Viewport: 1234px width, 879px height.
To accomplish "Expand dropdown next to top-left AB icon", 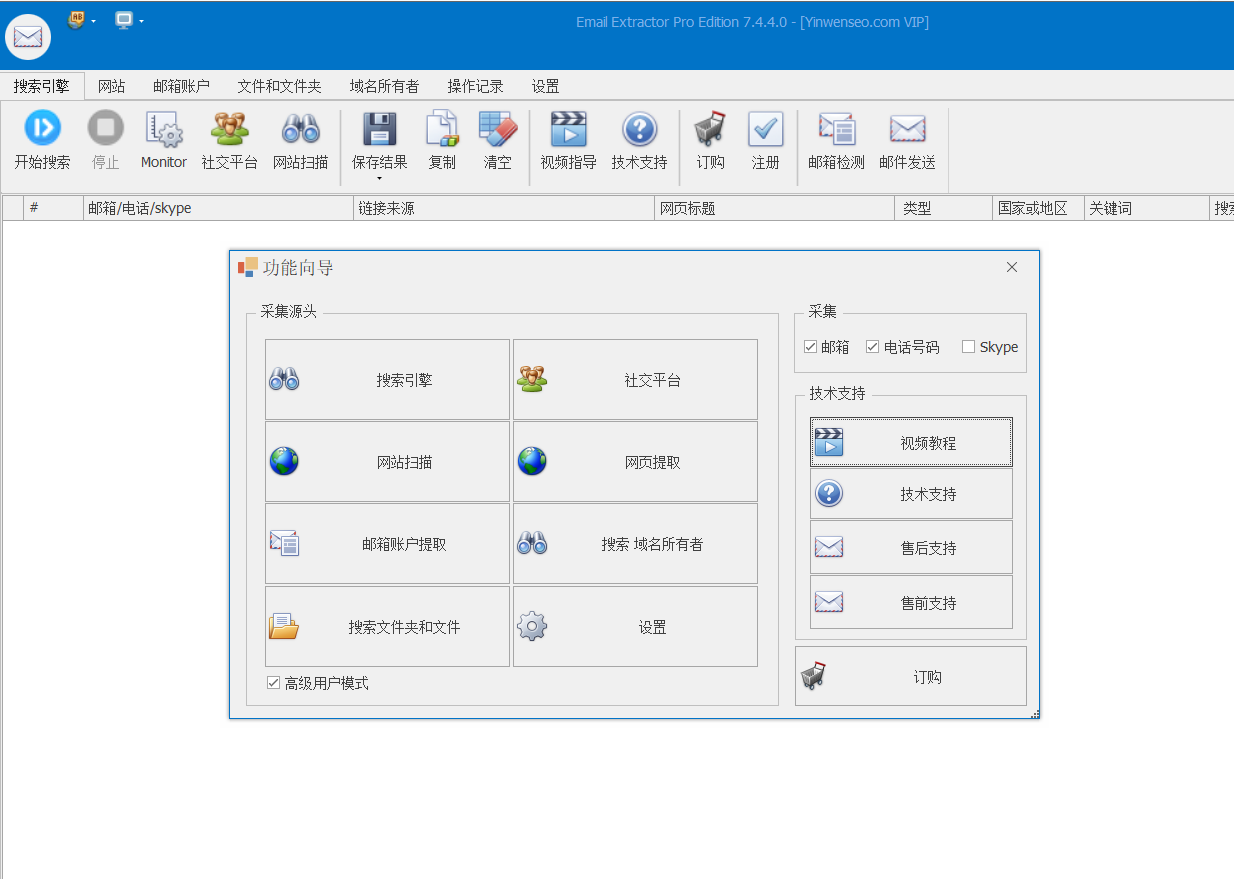I will pyautogui.click(x=93, y=21).
